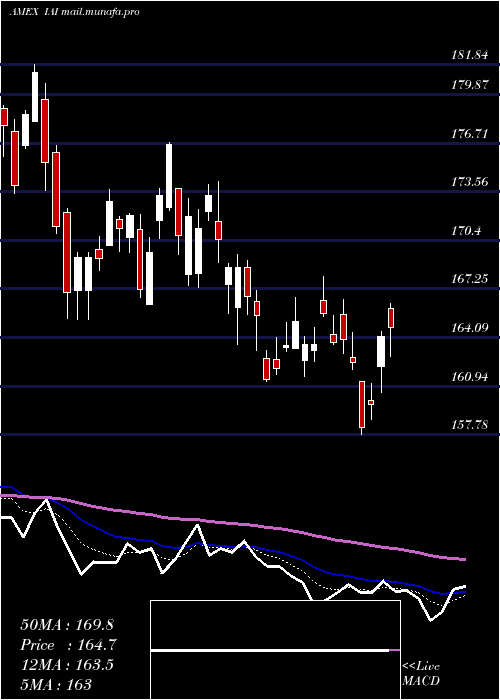
Task: Click the 167.25 price level label
Action: pyautogui.click(x=470, y=279)
